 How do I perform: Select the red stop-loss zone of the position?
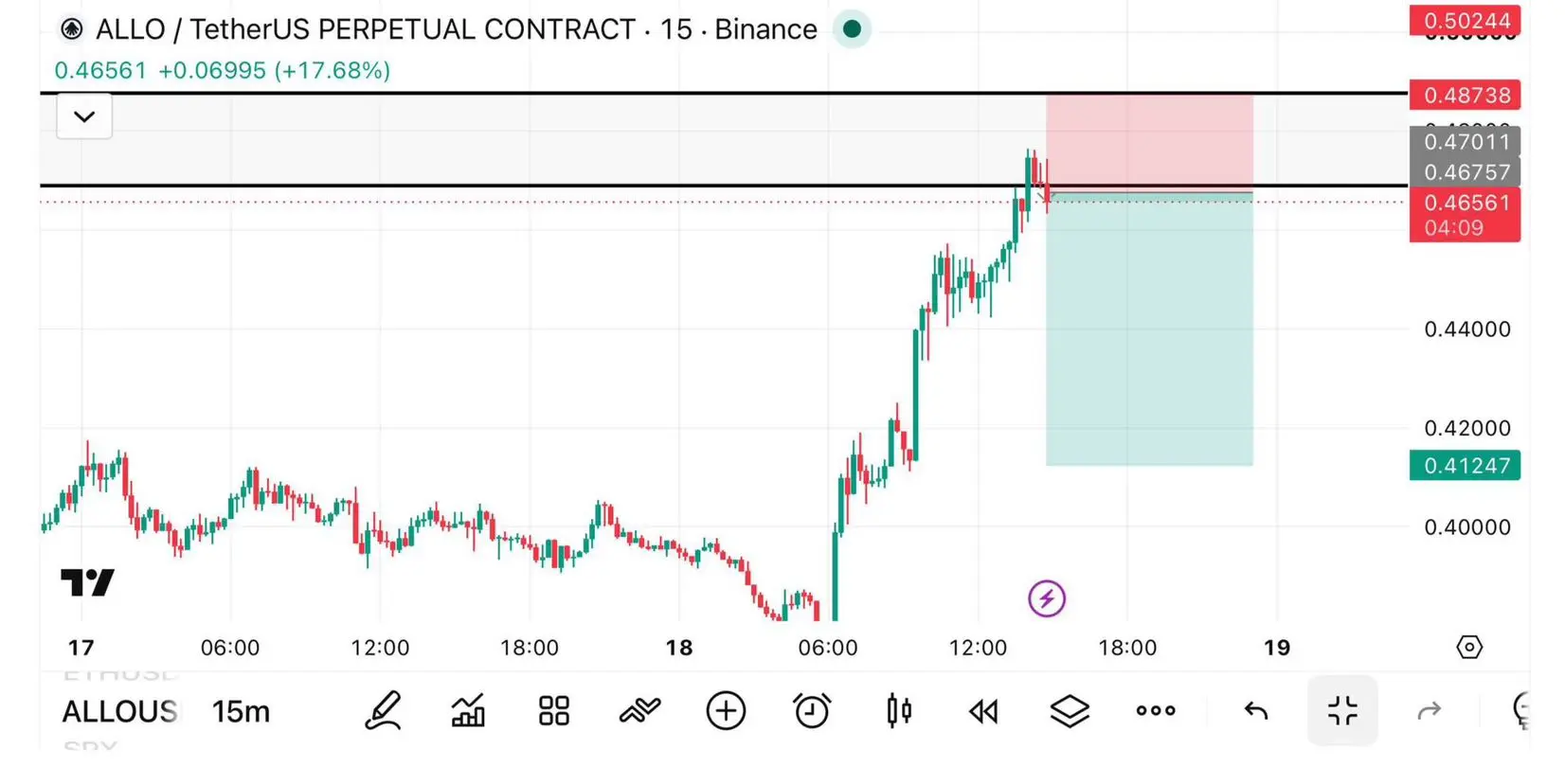1149,143
